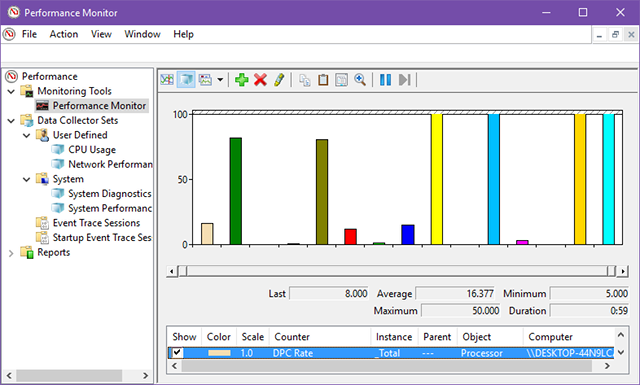
Task: Expand Reports tree node
Action: (x=11, y=253)
